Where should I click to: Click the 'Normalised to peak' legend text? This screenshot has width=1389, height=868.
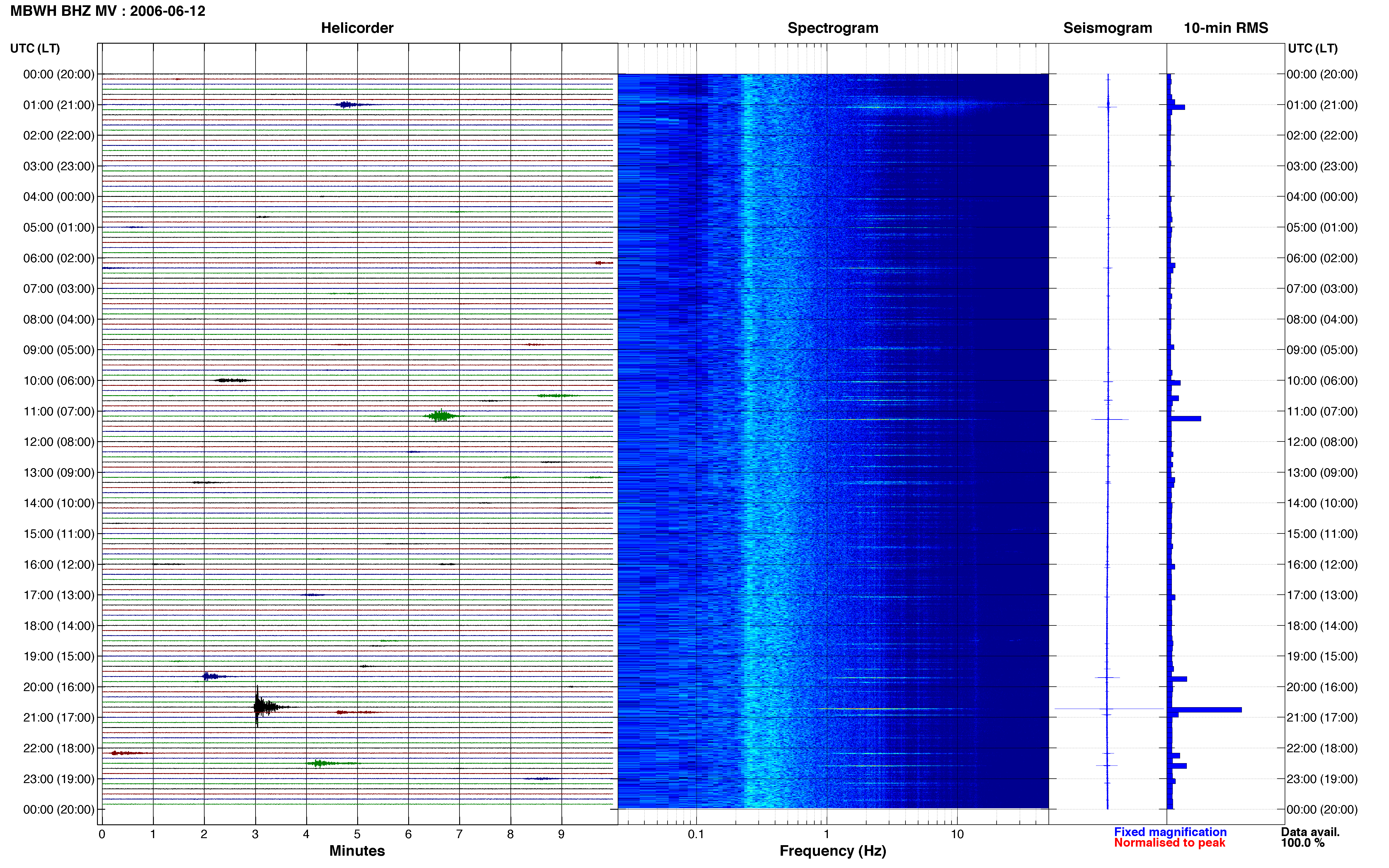1169,842
